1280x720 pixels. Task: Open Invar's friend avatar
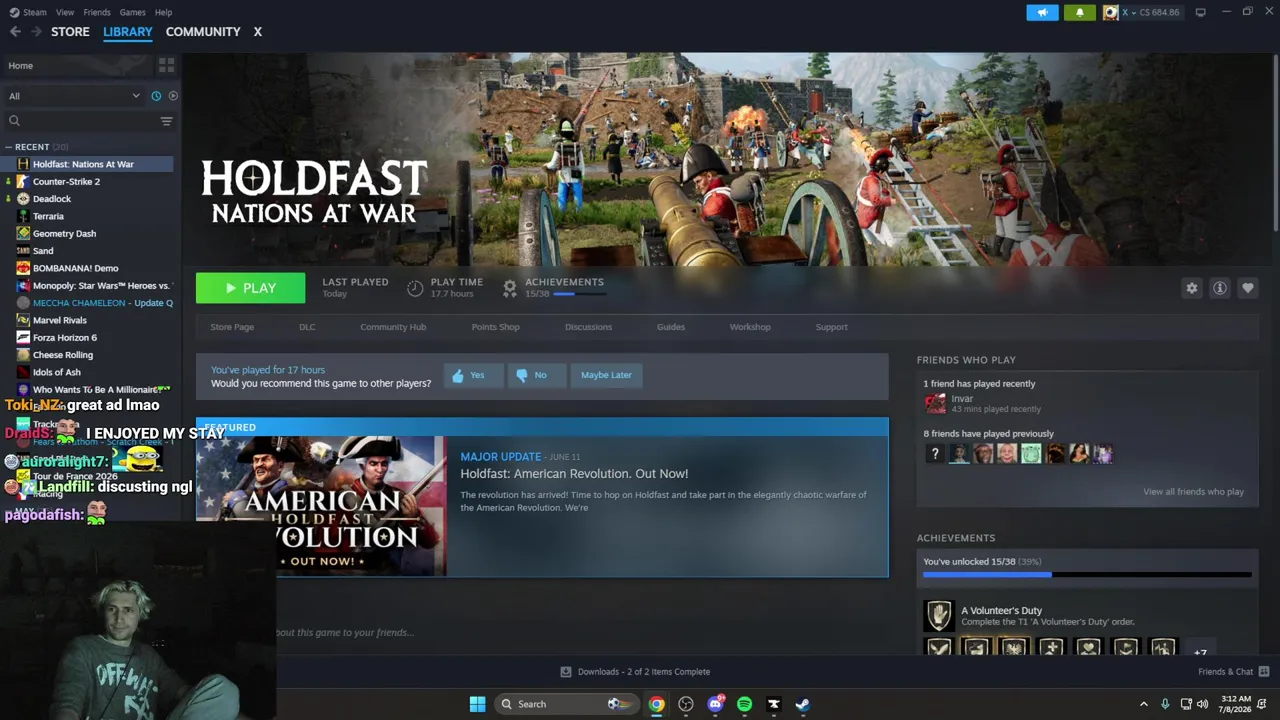[935, 403]
